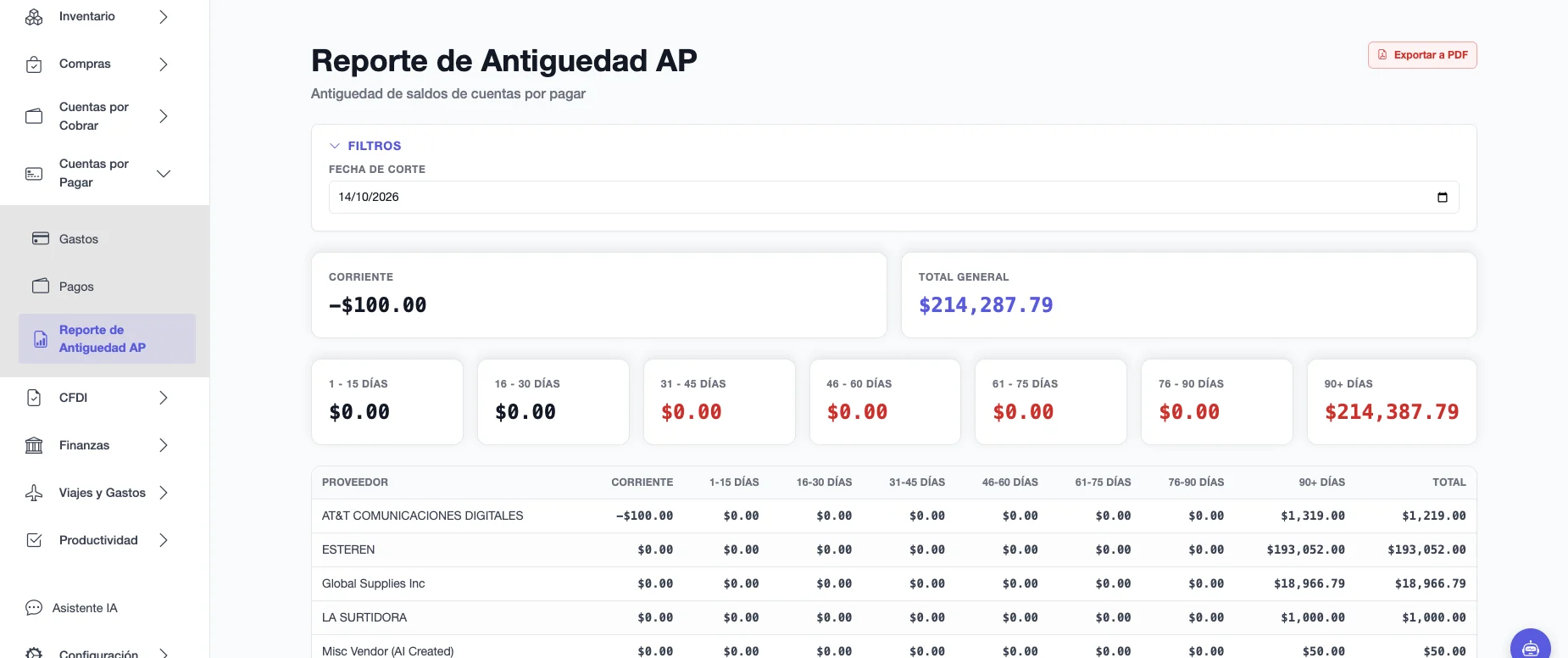Click the 90+ días $214,387.79 card value
The image size is (1568, 658).
[x=1392, y=412]
